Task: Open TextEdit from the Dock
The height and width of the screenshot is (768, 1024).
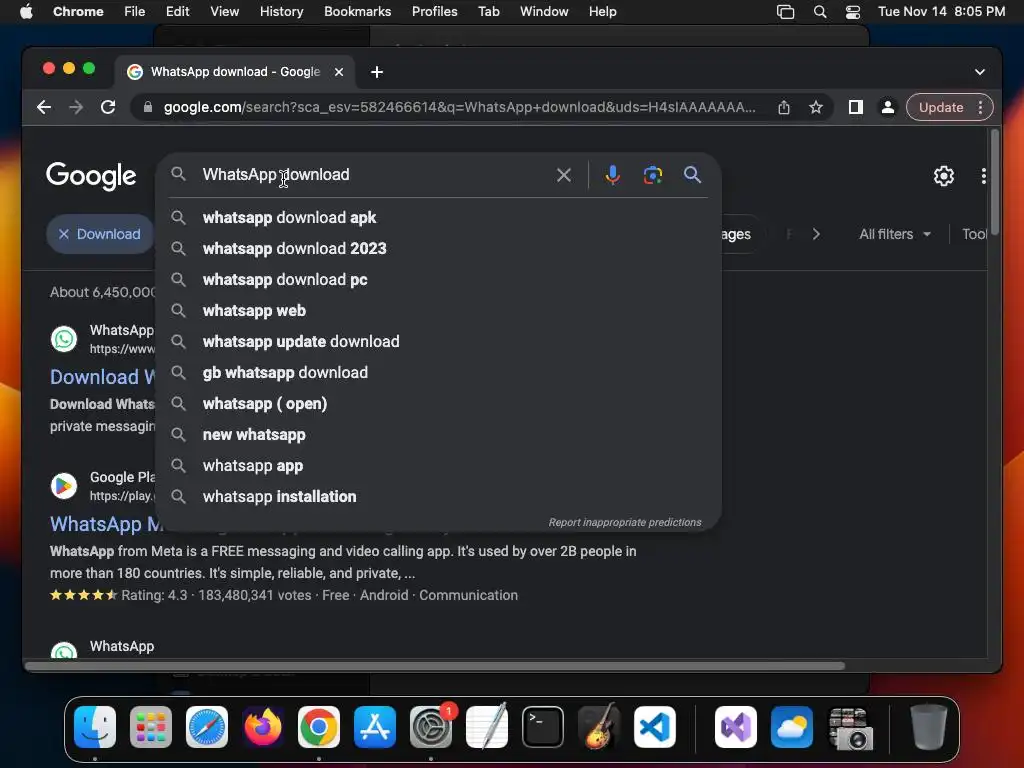Action: (487, 726)
